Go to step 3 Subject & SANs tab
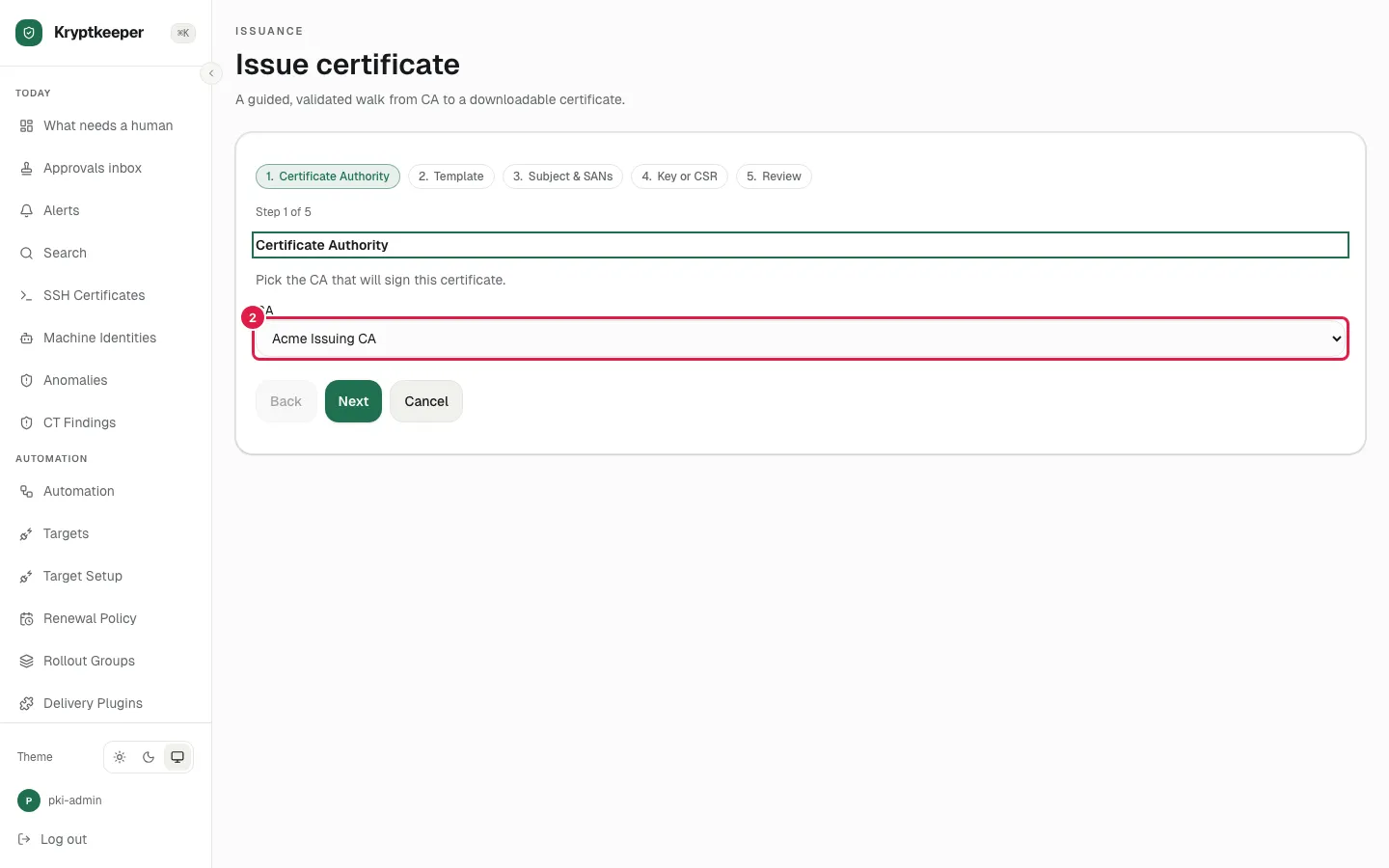The width and height of the screenshot is (1389, 868). click(x=562, y=176)
